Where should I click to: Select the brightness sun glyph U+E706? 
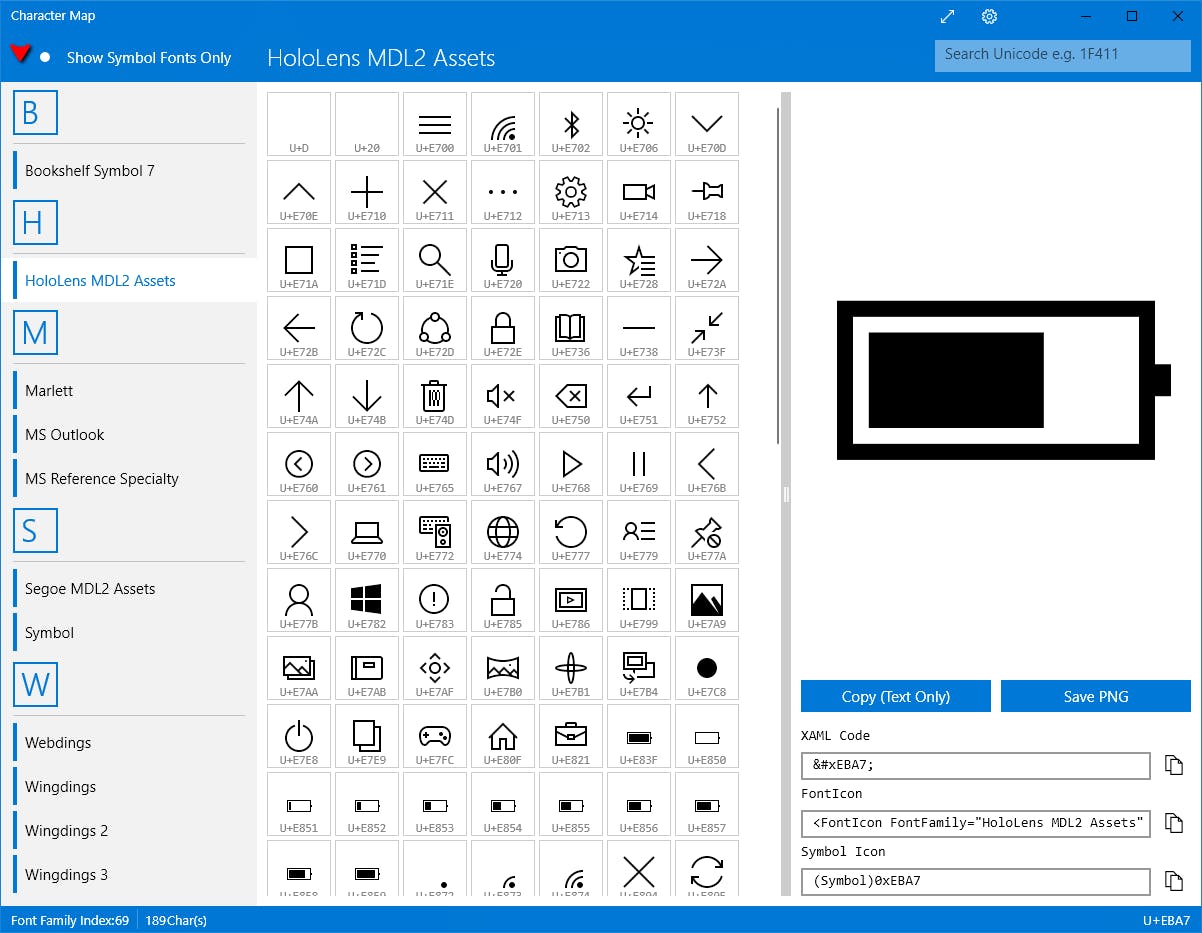[639, 124]
